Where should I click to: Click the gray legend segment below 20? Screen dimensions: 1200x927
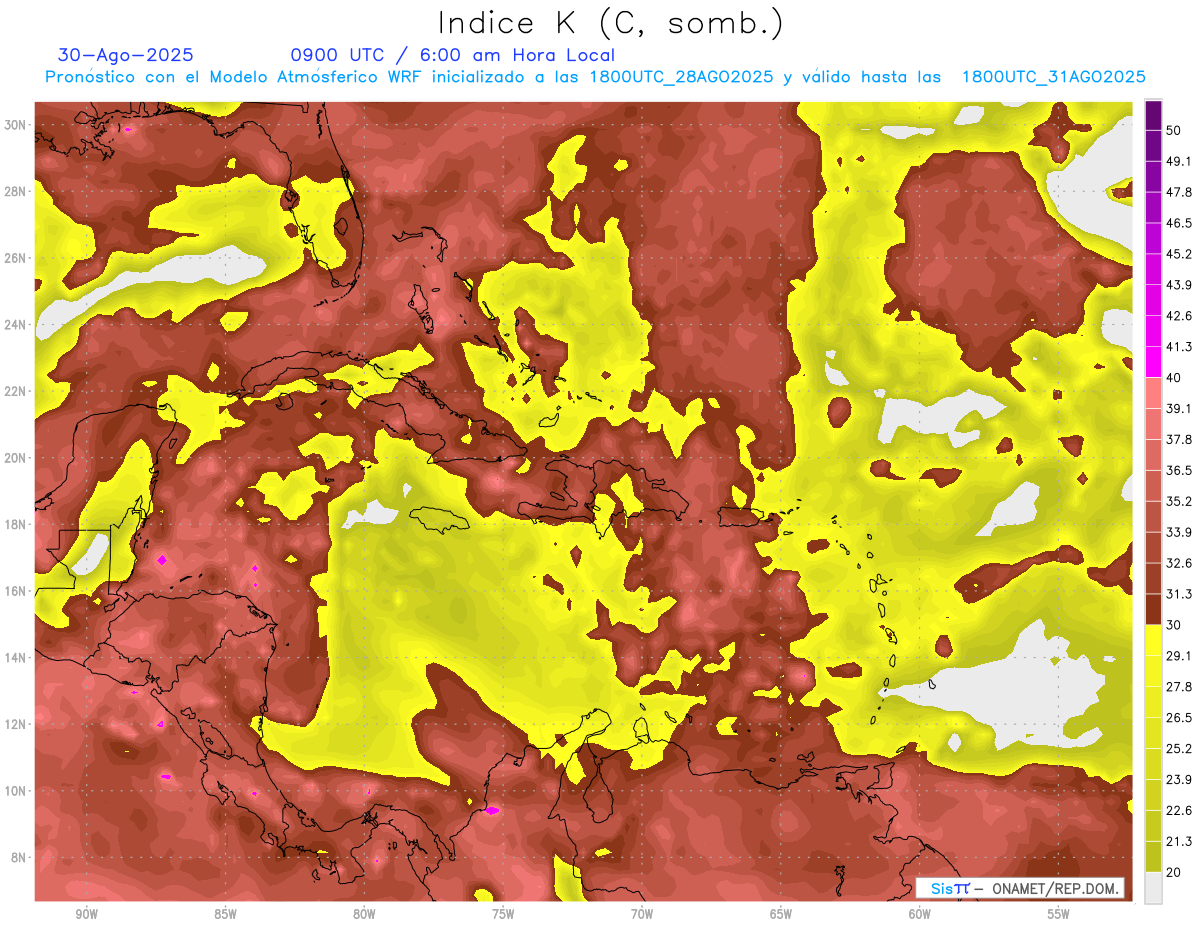tap(1153, 888)
